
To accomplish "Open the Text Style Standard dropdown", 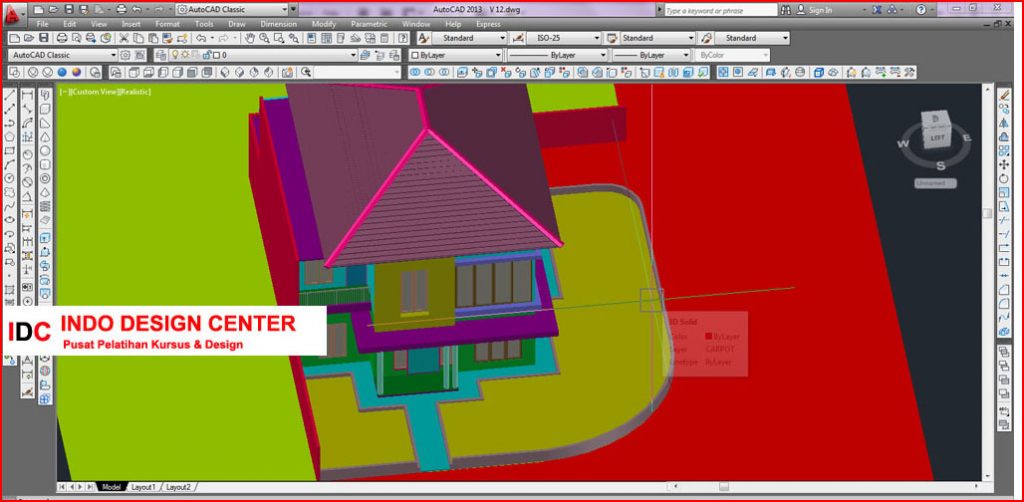I will (x=500, y=38).
